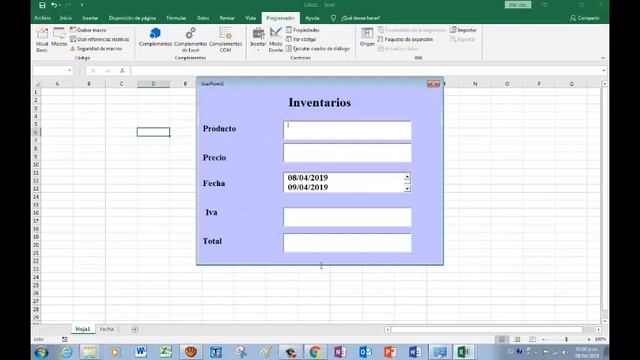Open Seguridad de macros settings
The height and width of the screenshot is (360, 640).
point(96,49)
